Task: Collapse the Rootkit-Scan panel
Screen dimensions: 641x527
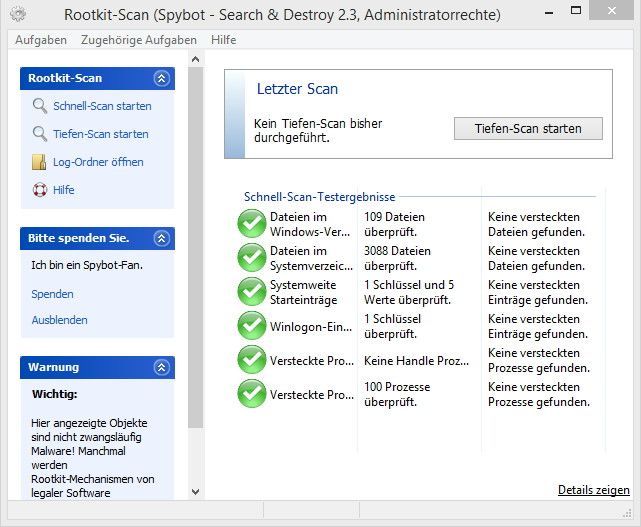Action: (x=161, y=78)
